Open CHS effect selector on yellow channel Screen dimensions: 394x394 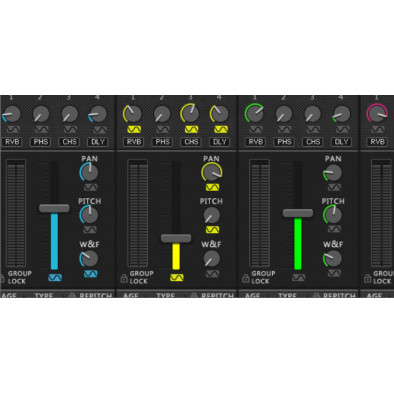pyautogui.click(x=191, y=142)
